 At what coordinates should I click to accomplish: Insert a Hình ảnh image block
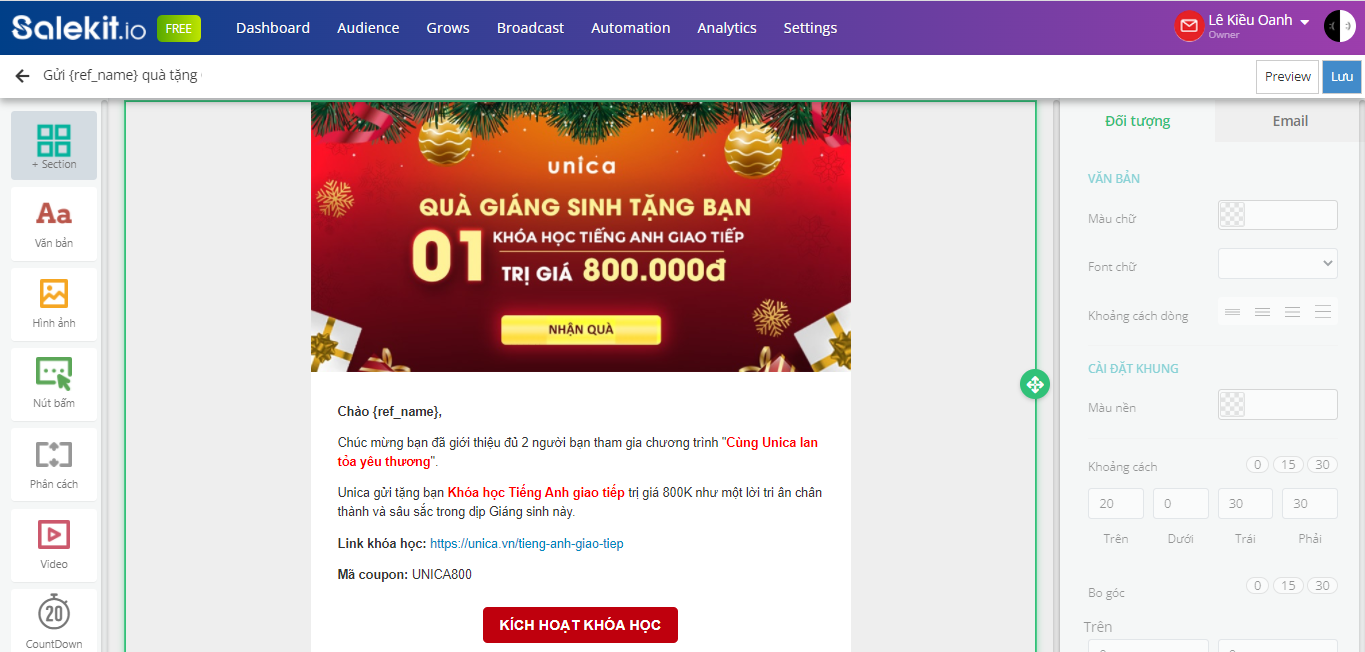coord(54,304)
